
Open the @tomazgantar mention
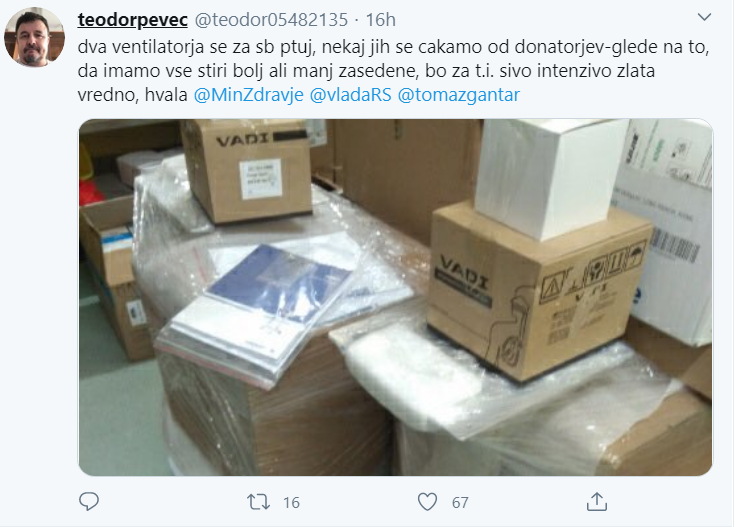click(x=458, y=95)
